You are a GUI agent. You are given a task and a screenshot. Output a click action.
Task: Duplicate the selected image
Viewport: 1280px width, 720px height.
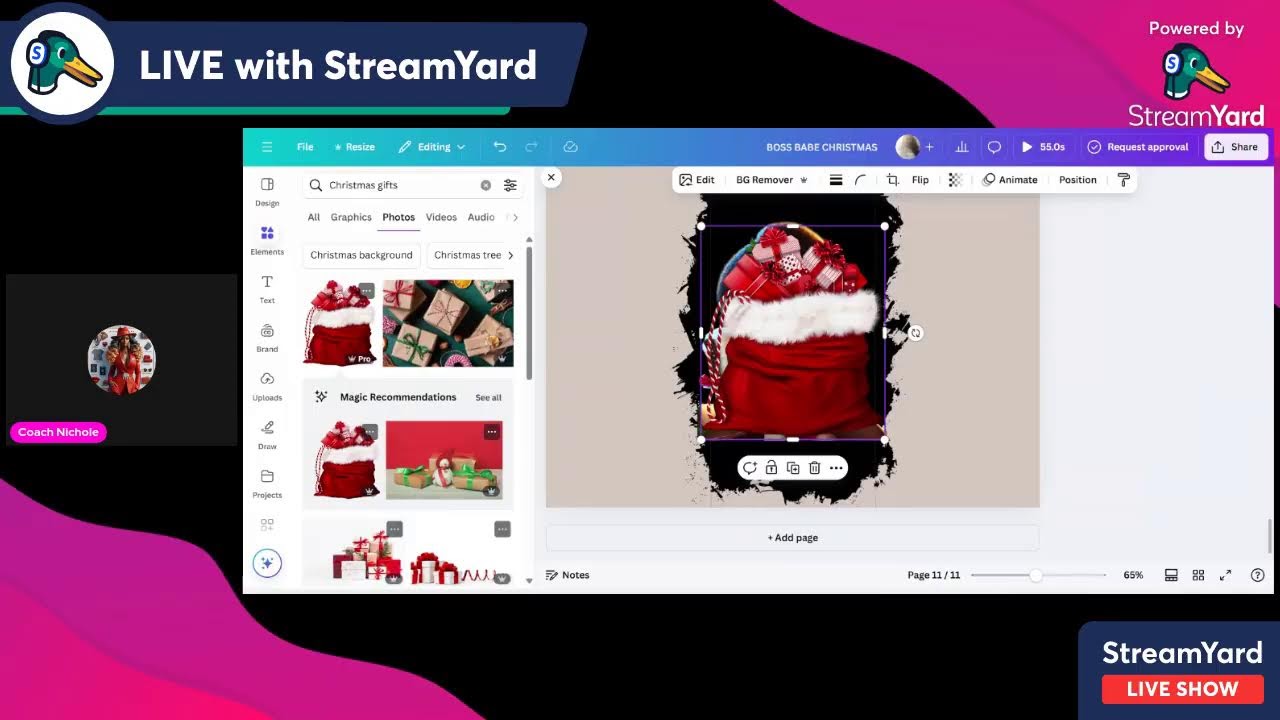click(793, 468)
